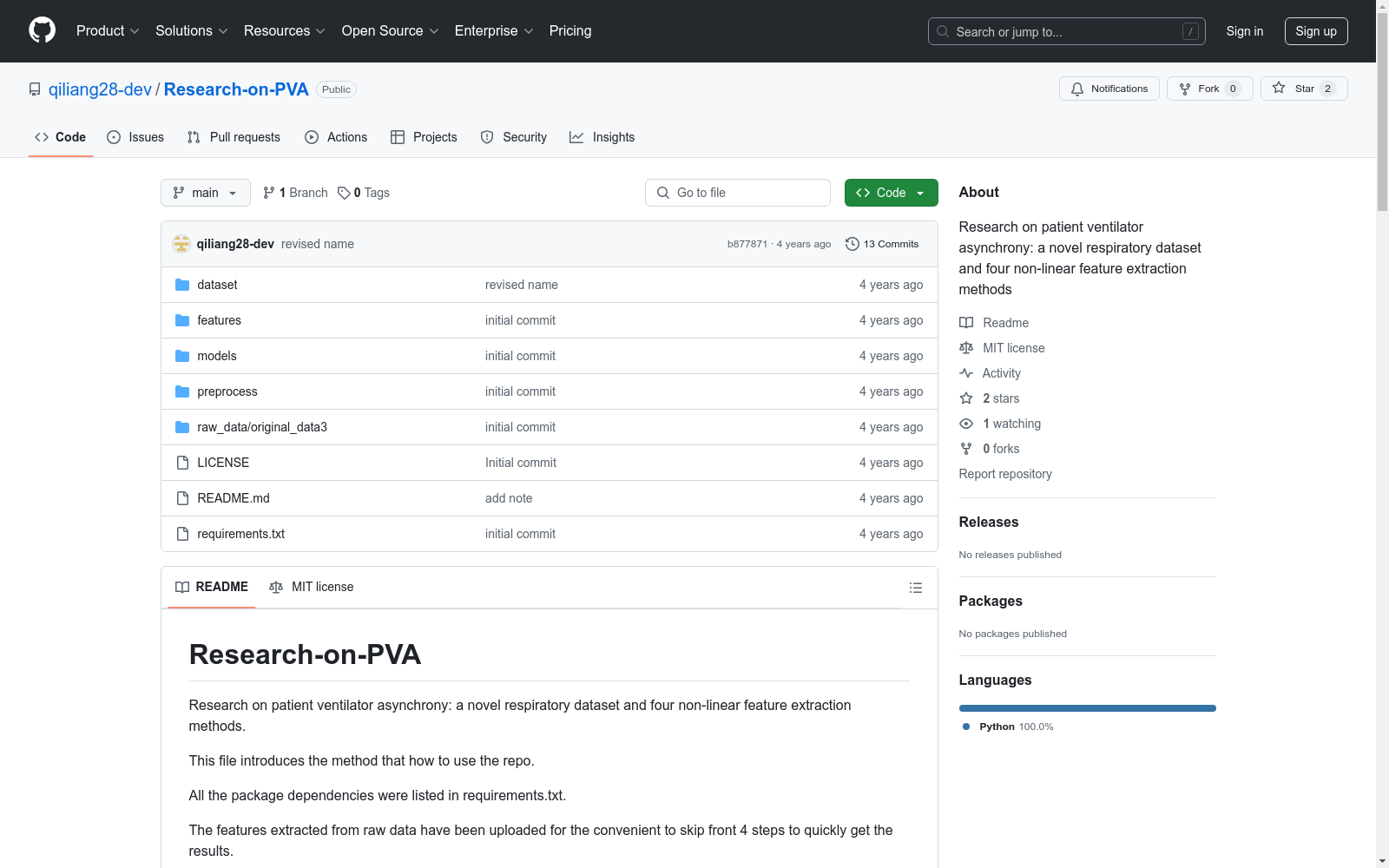
Task: Click qiliang28-dev avatar in commit bar
Action: 181,244
